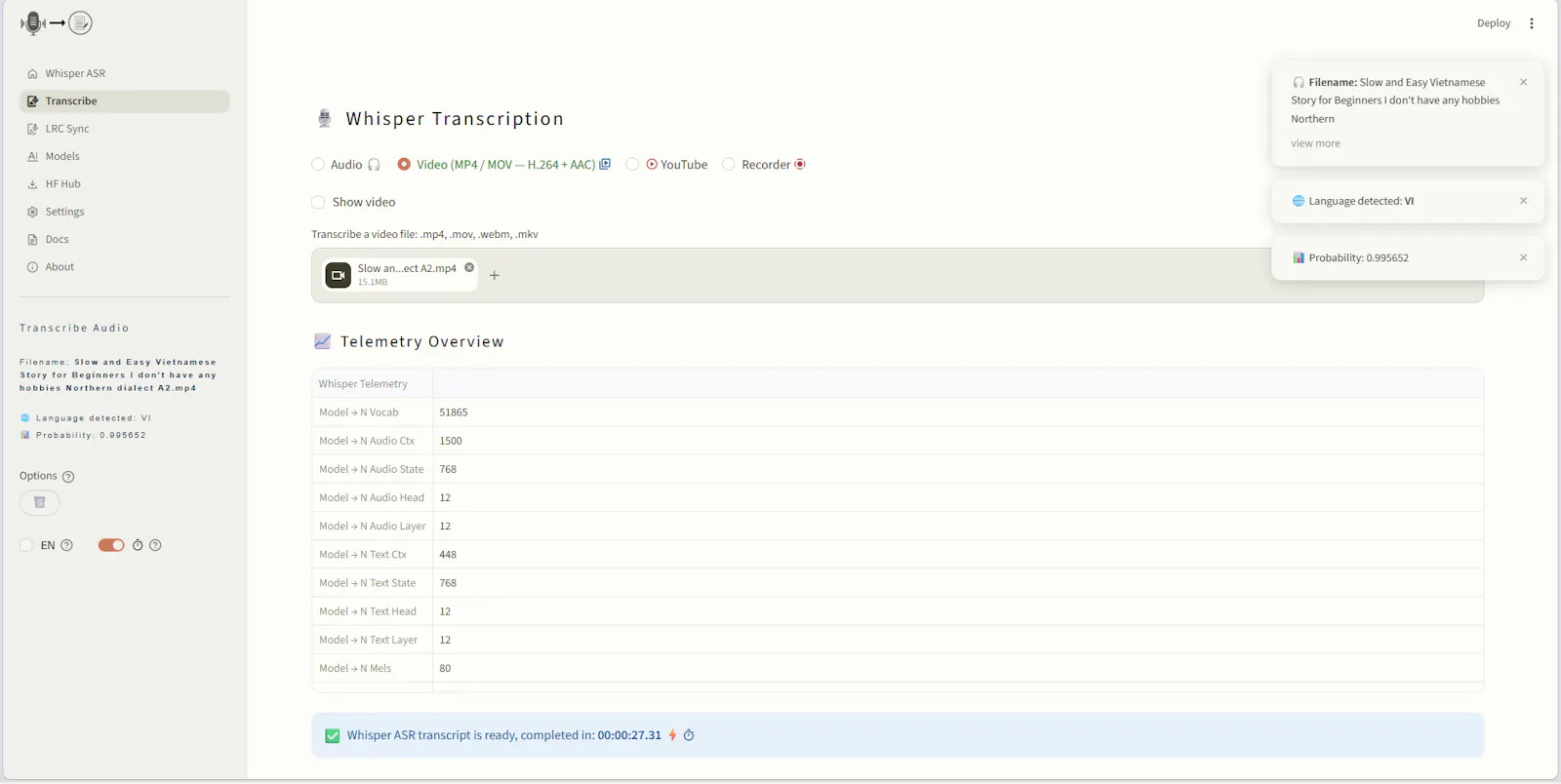This screenshot has height=784, width=1561.
Task: Click the completion time 00:00:27.31
Action: click(x=629, y=735)
